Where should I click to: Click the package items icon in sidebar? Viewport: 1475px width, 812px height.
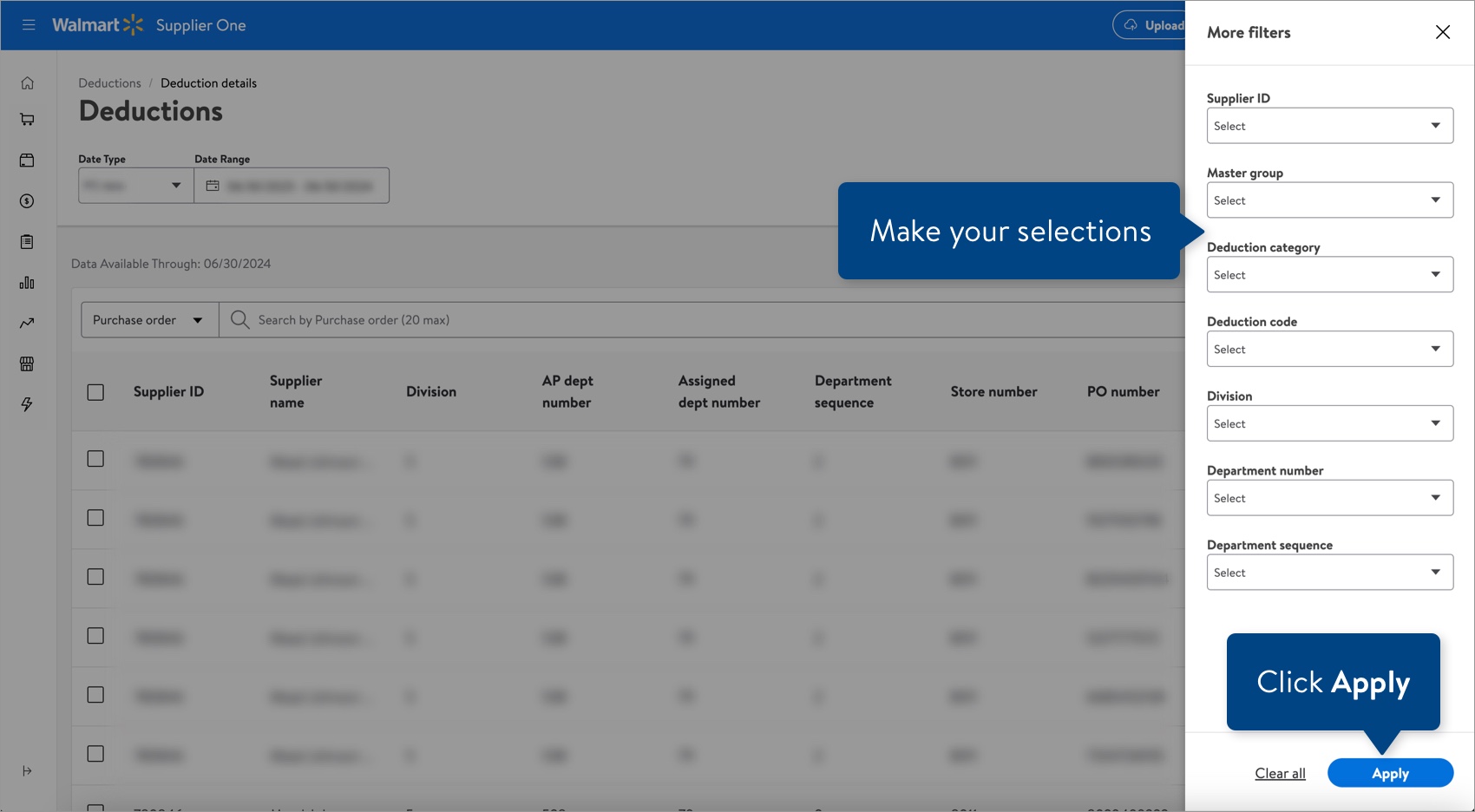point(27,160)
